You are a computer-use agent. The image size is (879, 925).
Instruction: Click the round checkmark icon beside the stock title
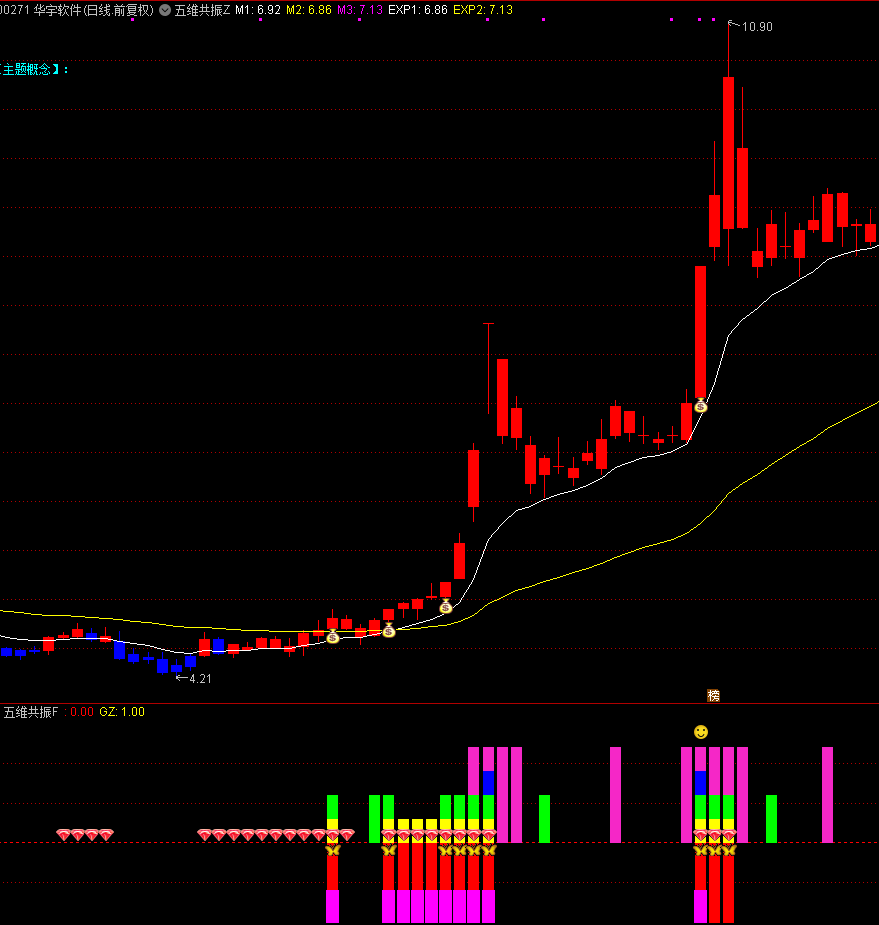coord(165,10)
